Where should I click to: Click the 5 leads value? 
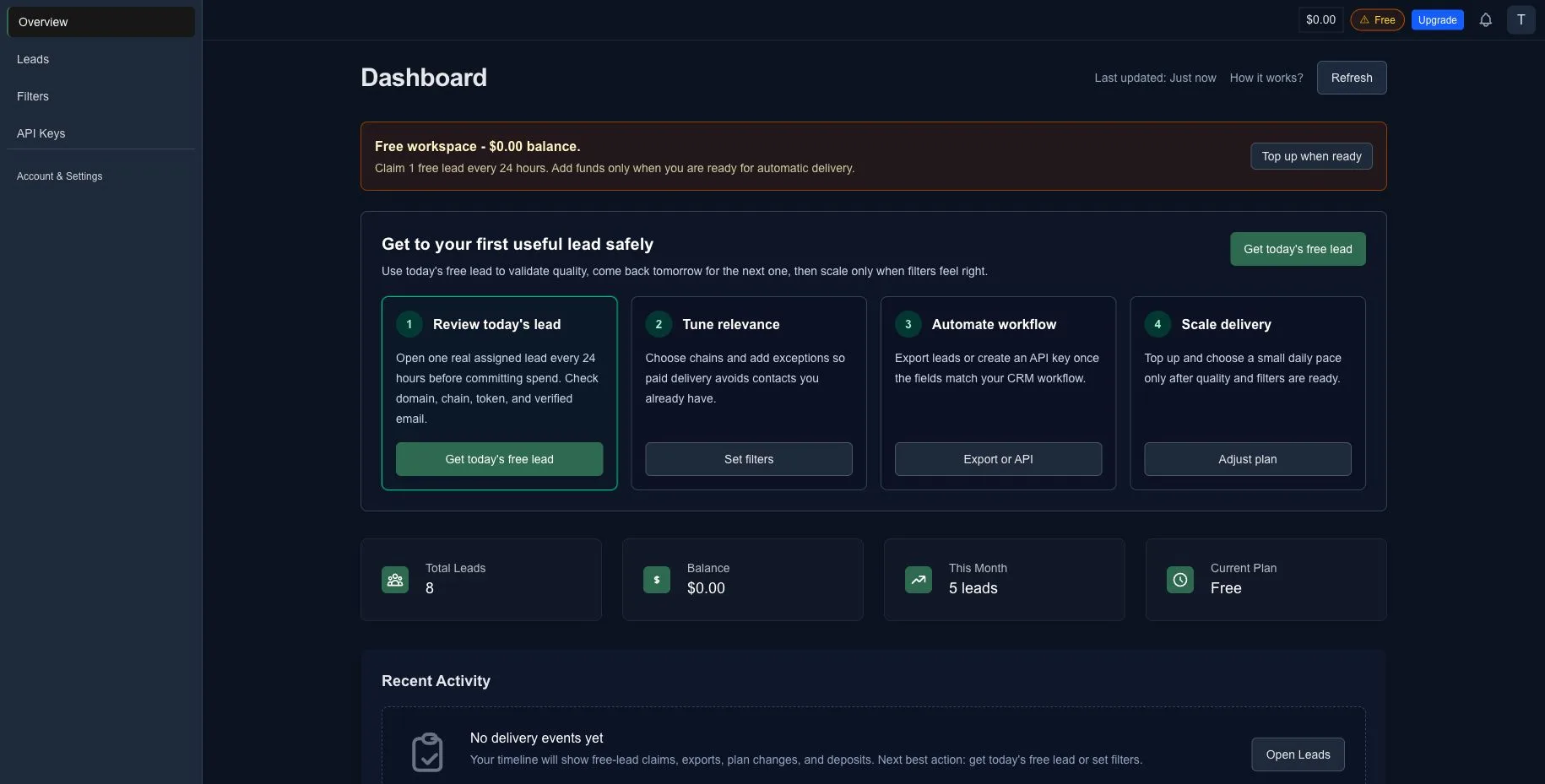[973, 588]
